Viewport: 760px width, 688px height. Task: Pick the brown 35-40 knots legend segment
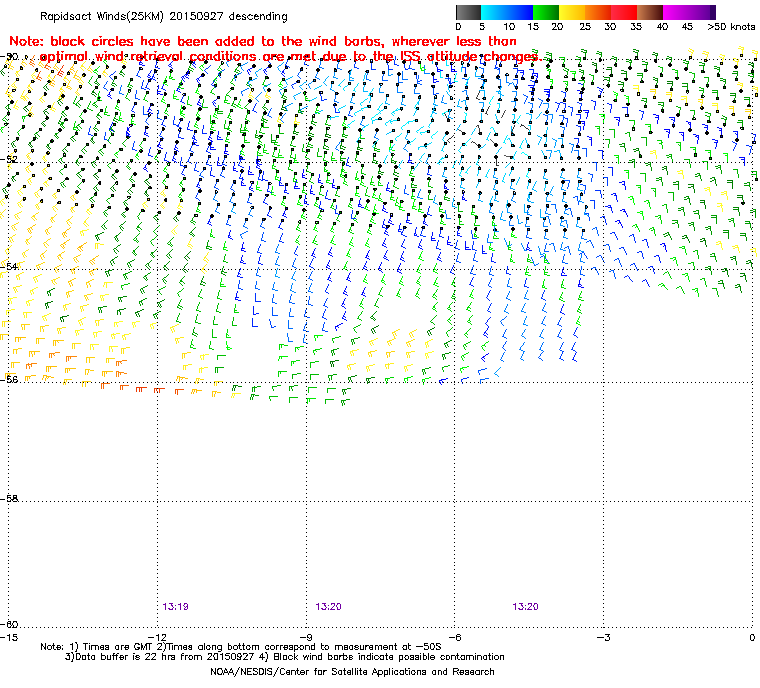(x=649, y=12)
